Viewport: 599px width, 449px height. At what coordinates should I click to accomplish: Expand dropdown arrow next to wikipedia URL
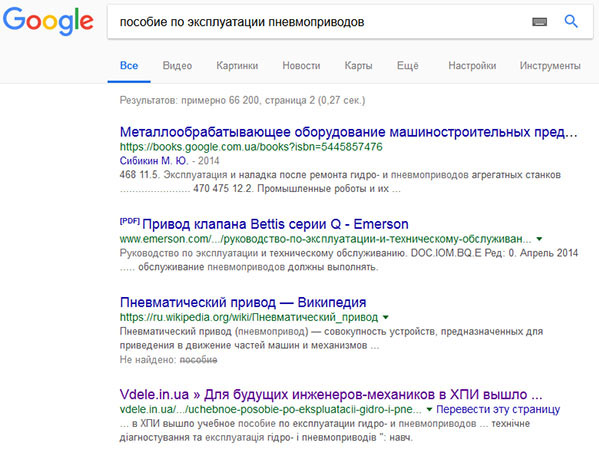coord(385,317)
